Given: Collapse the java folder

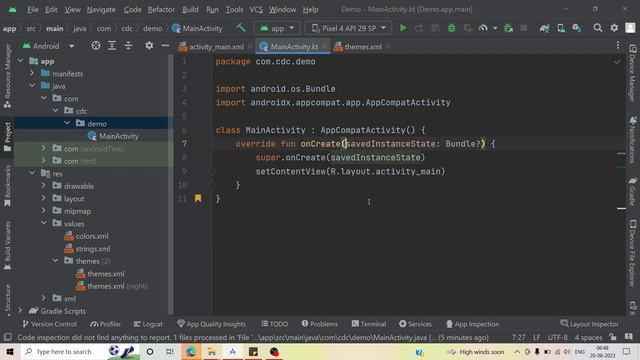Looking at the screenshot, I should [x=32, y=86].
